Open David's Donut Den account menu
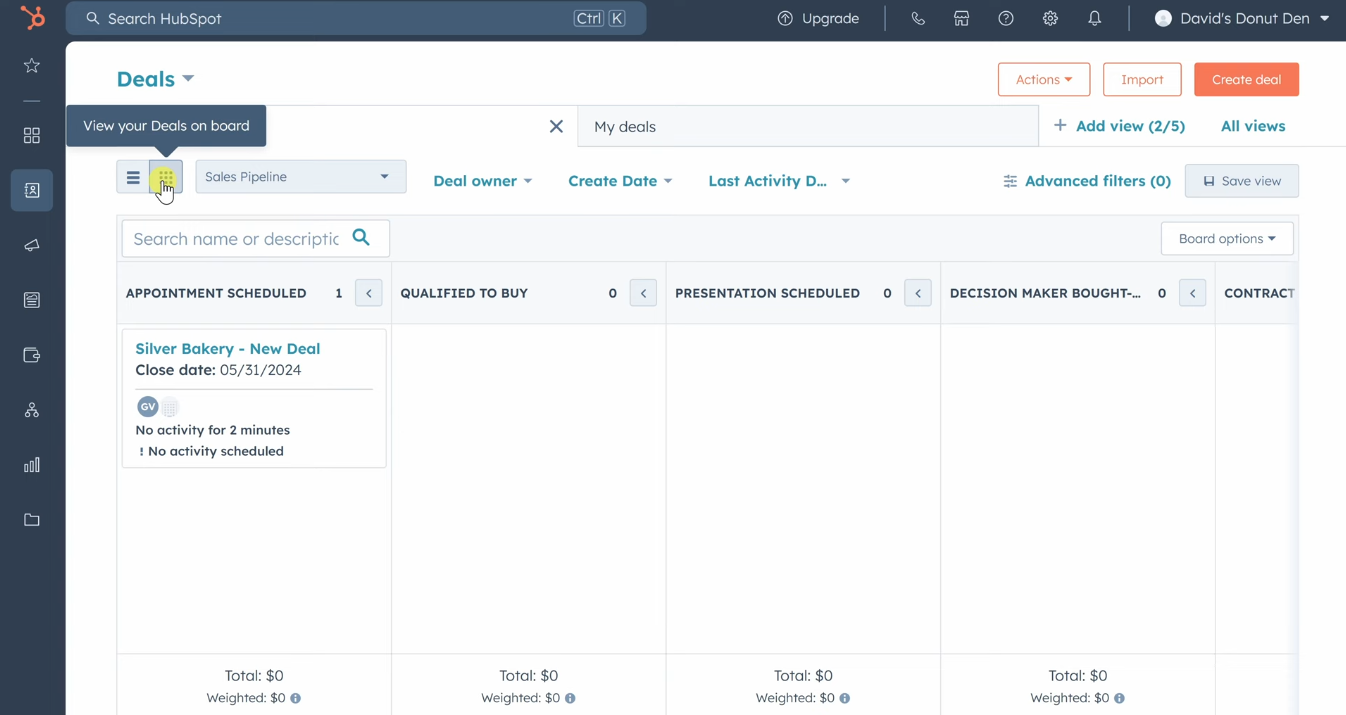This screenshot has height=715, width=1346. pos(1242,18)
